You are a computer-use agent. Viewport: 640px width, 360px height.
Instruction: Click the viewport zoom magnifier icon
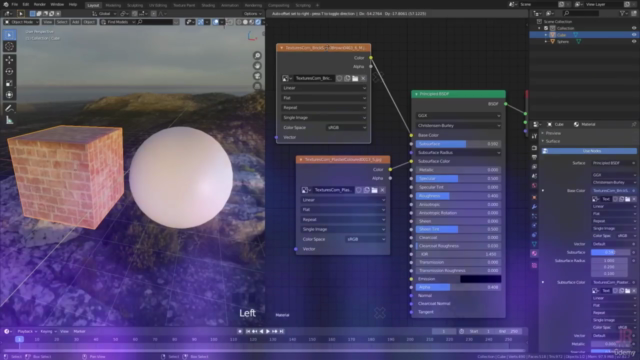[x=257, y=56]
